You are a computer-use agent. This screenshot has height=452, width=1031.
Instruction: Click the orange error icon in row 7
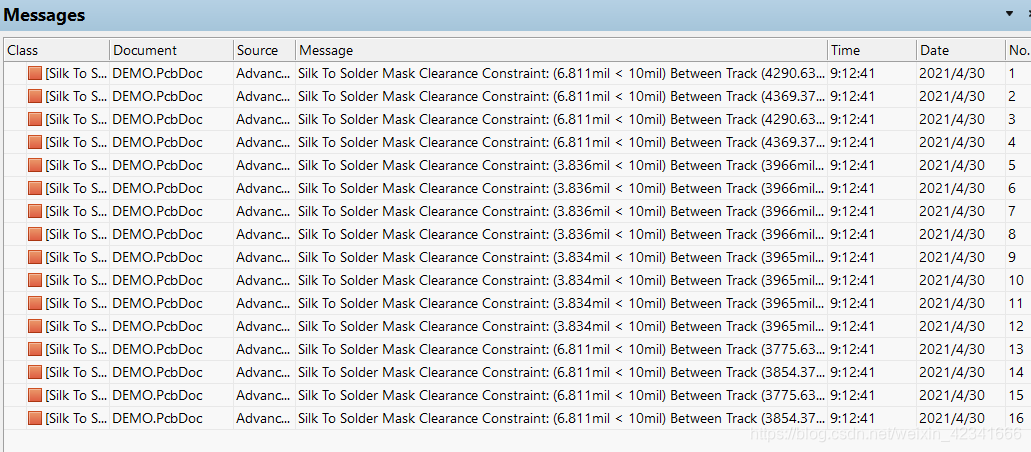35,211
